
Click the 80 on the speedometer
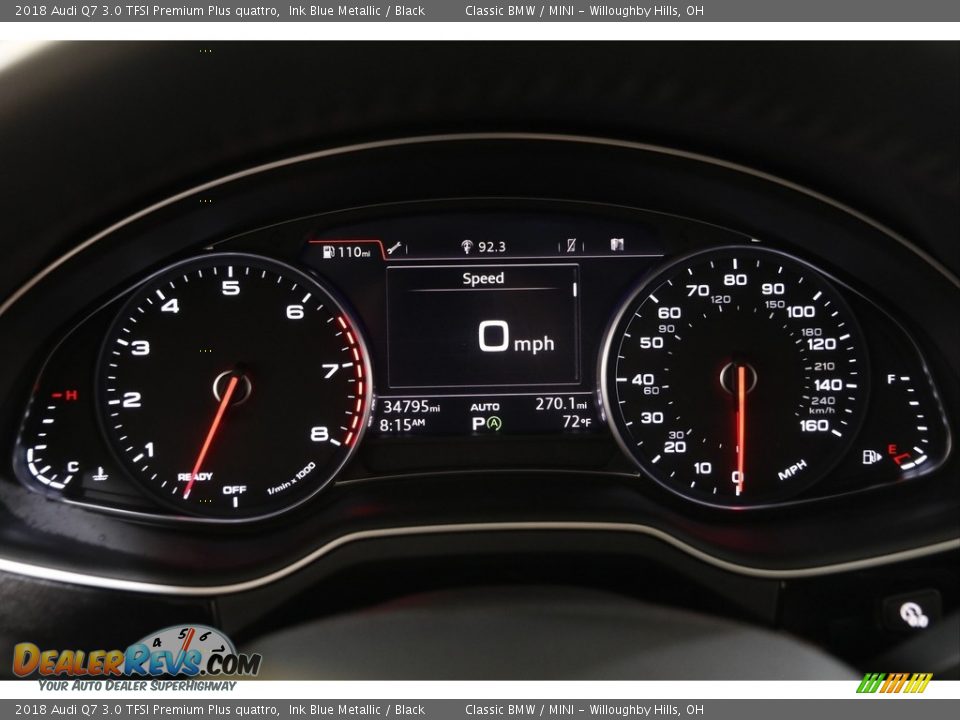[x=735, y=280]
